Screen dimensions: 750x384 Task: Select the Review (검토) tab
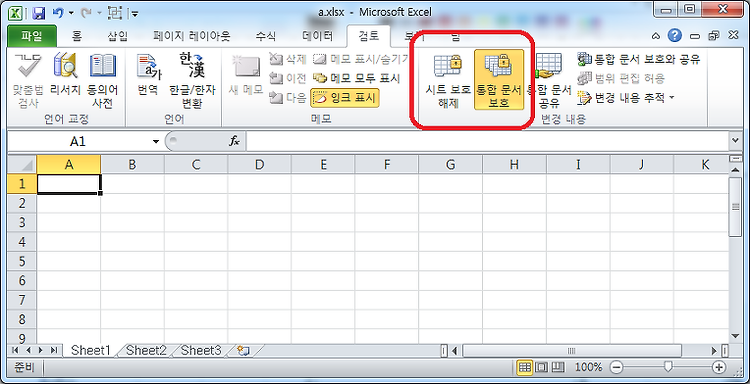click(x=369, y=35)
